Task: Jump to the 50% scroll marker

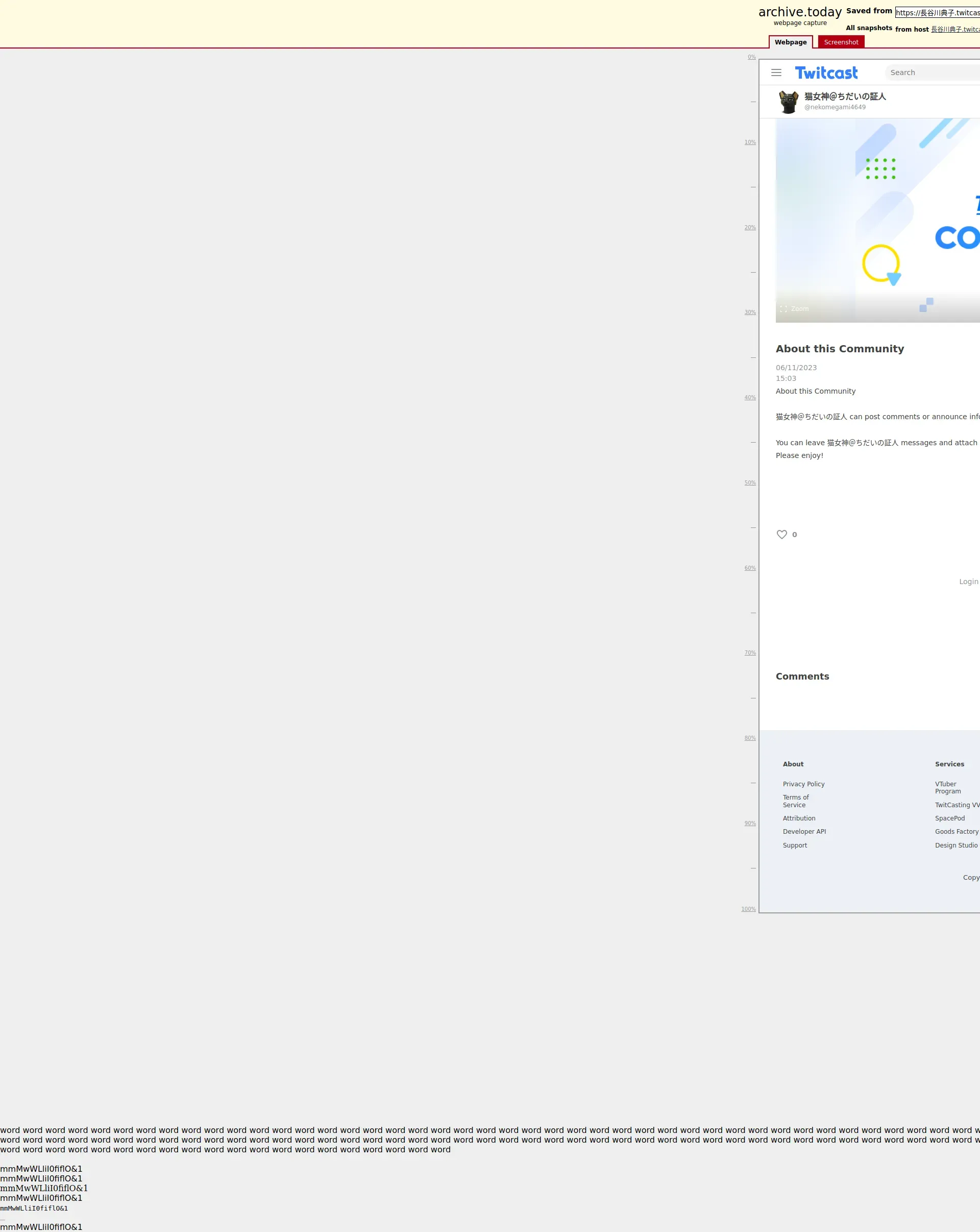Action: point(750,483)
